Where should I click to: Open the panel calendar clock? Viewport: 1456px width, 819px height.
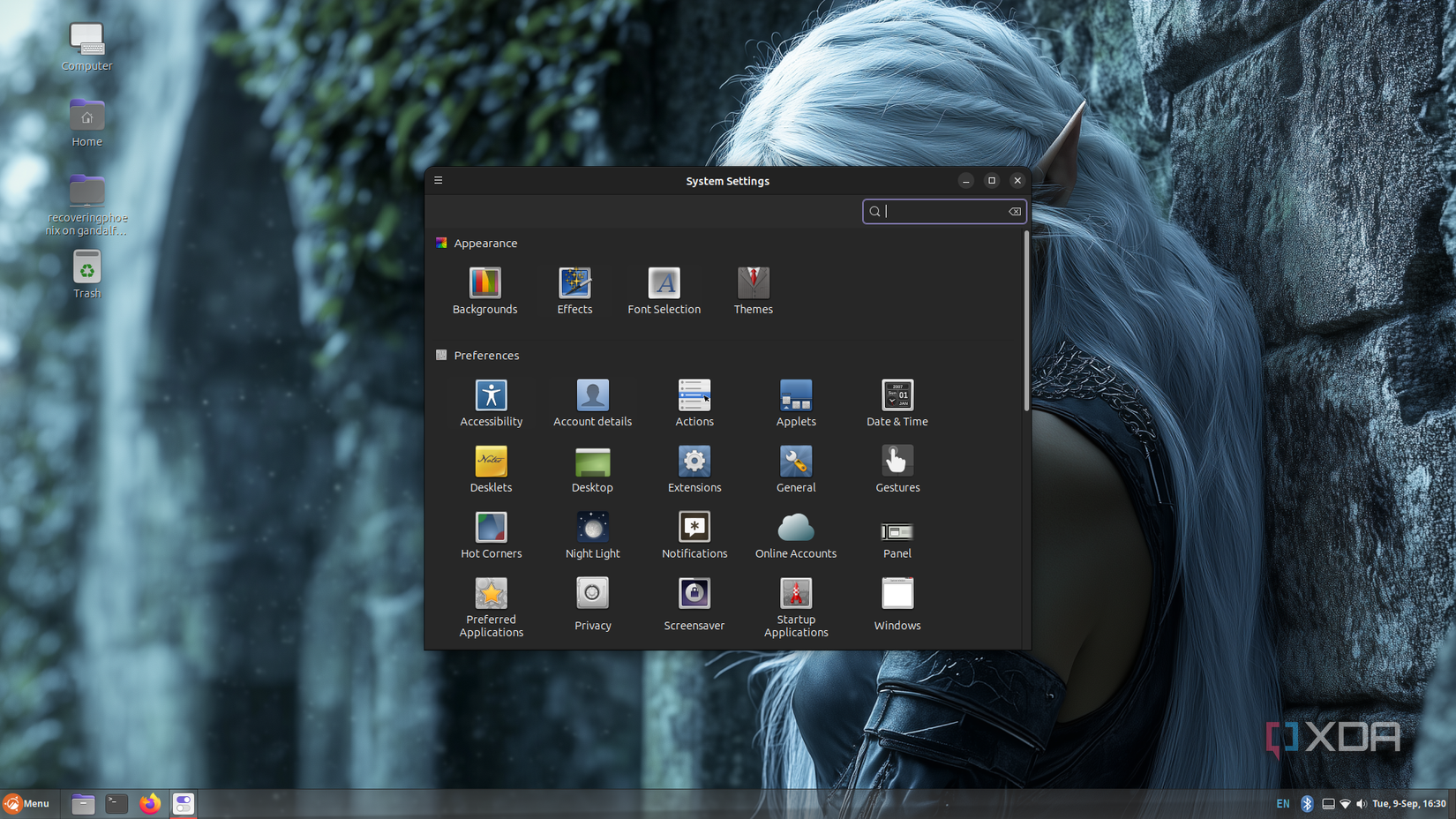pyautogui.click(x=1409, y=803)
